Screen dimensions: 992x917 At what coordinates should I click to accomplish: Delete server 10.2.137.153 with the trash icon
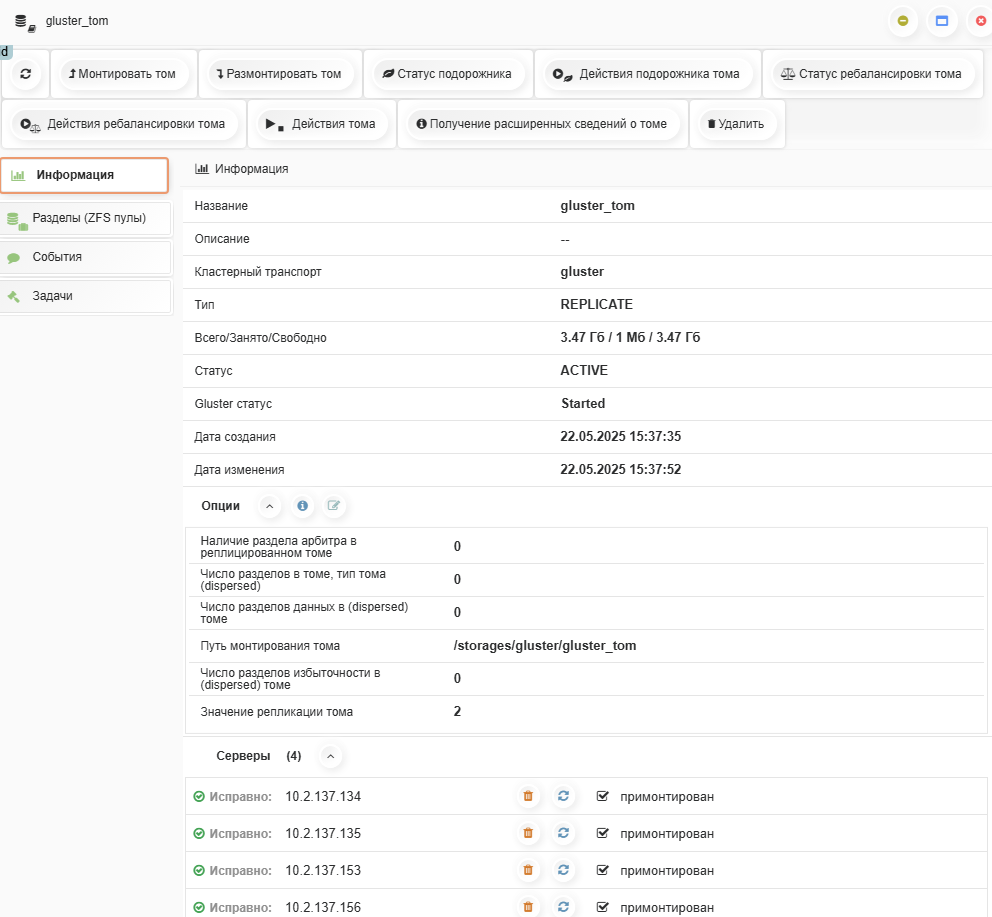tap(528, 870)
